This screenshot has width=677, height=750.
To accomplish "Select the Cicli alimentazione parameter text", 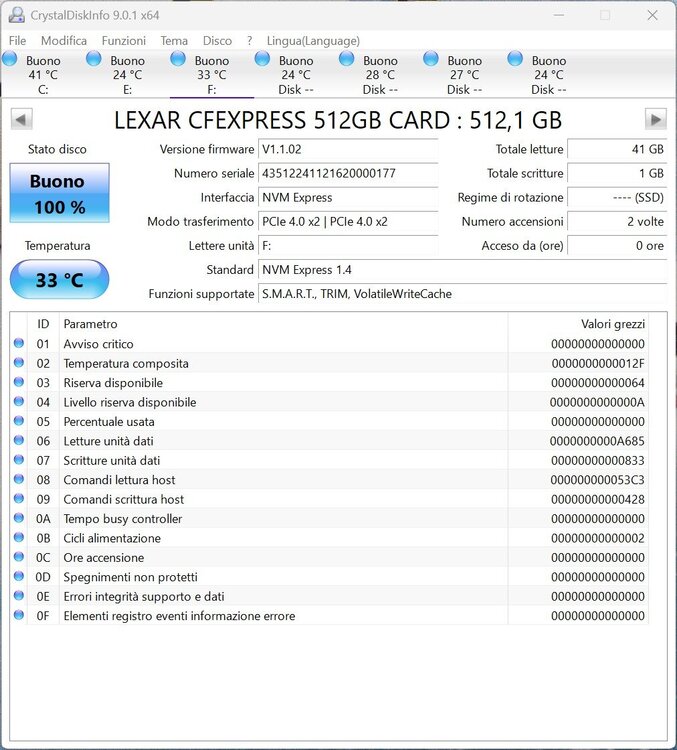I will click(x=112, y=538).
